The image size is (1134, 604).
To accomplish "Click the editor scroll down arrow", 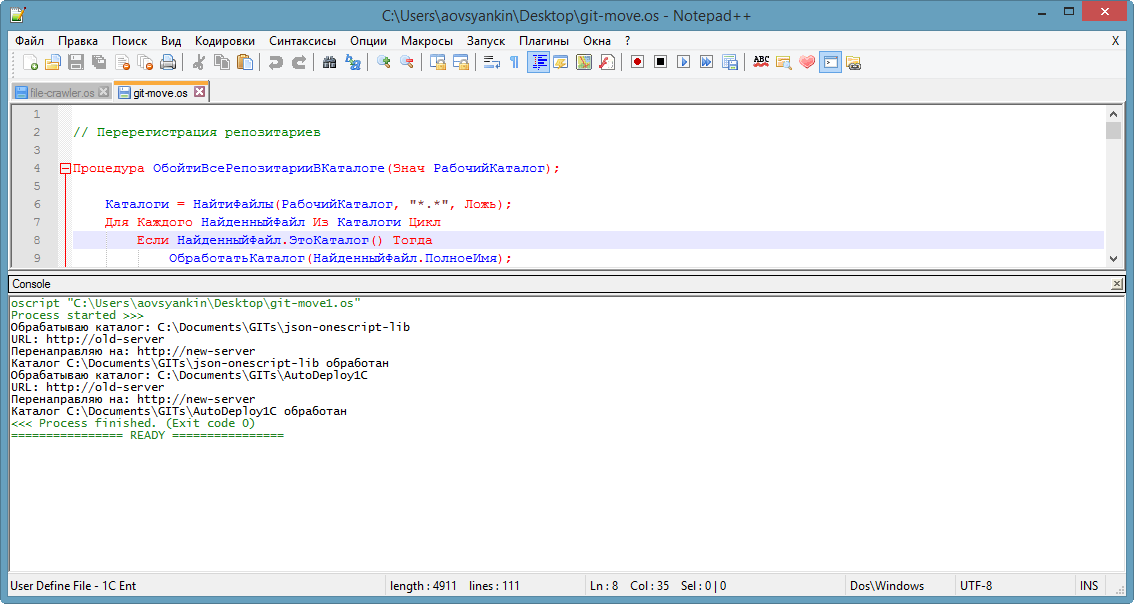I will [1113, 258].
